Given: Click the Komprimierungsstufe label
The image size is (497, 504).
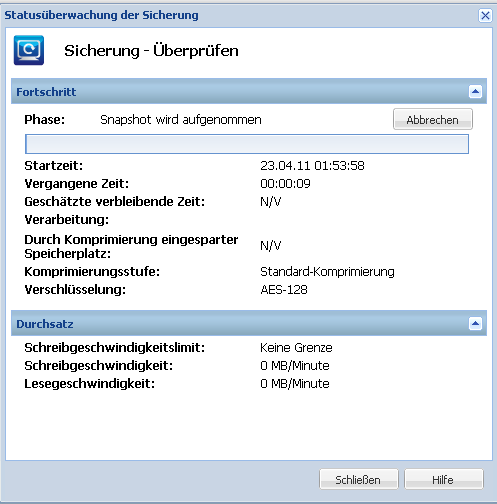Looking at the screenshot, I should point(92,272).
